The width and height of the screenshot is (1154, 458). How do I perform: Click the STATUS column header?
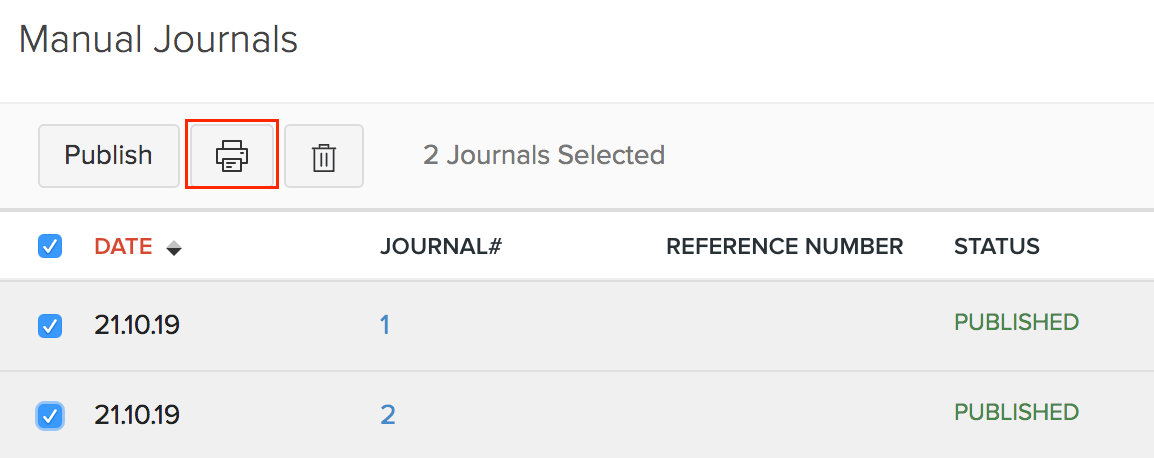coord(996,246)
